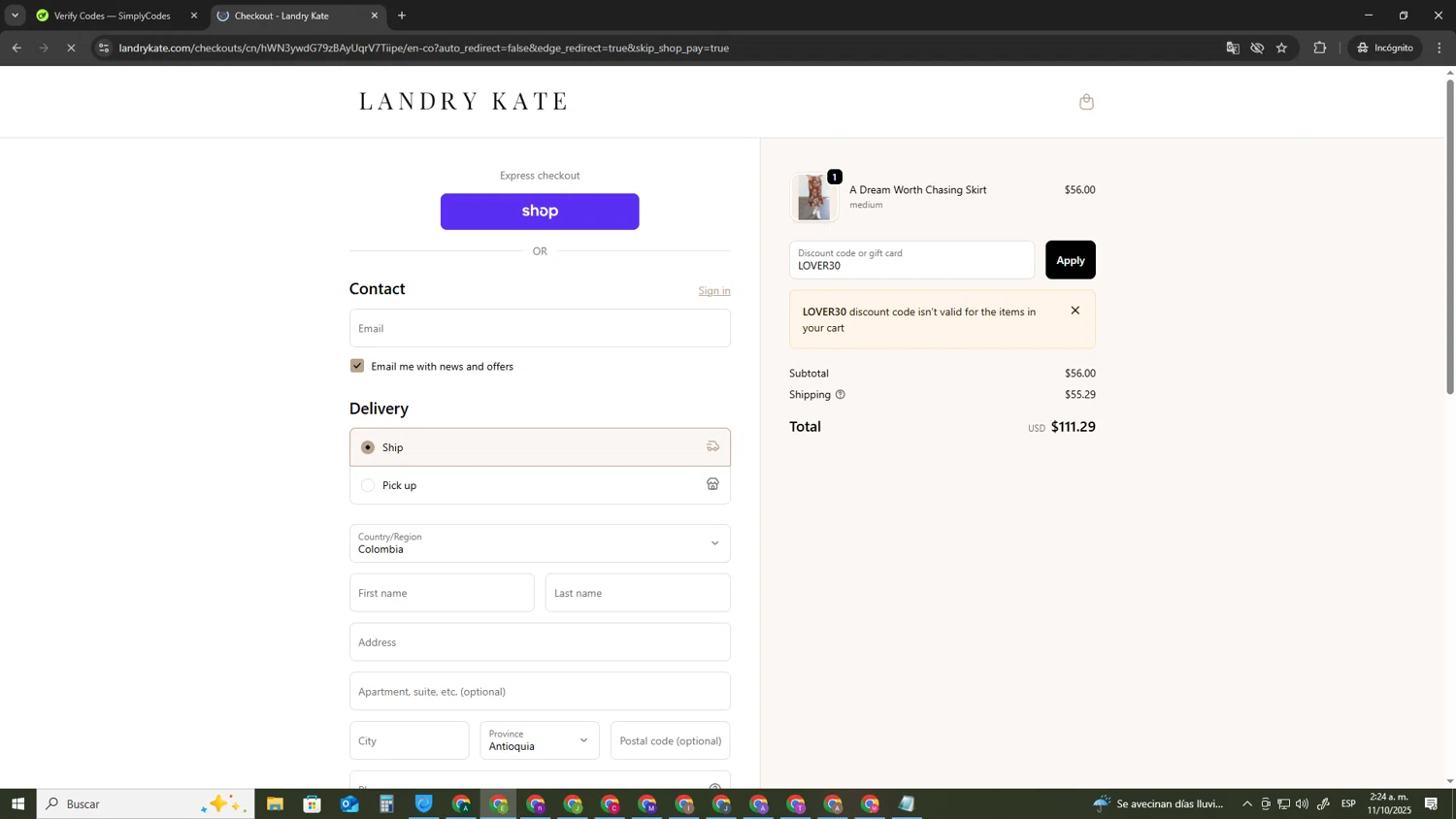This screenshot has height=819, width=1456.
Task: Open the Chrome three-dot menu
Action: click(x=1439, y=48)
